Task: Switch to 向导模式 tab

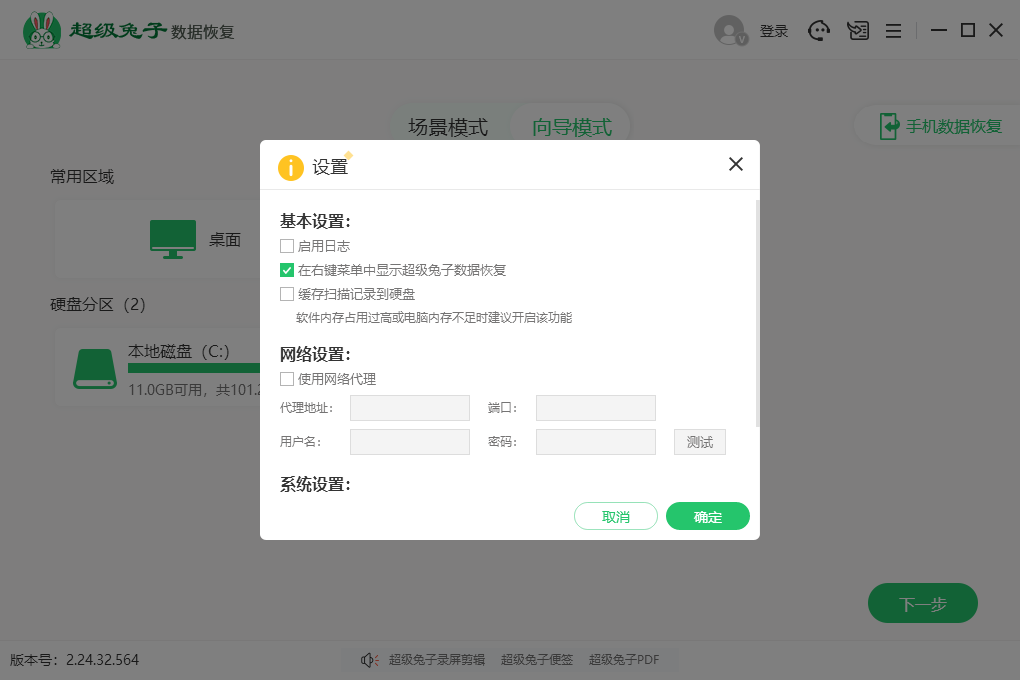Action: pyautogui.click(x=572, y=127)
